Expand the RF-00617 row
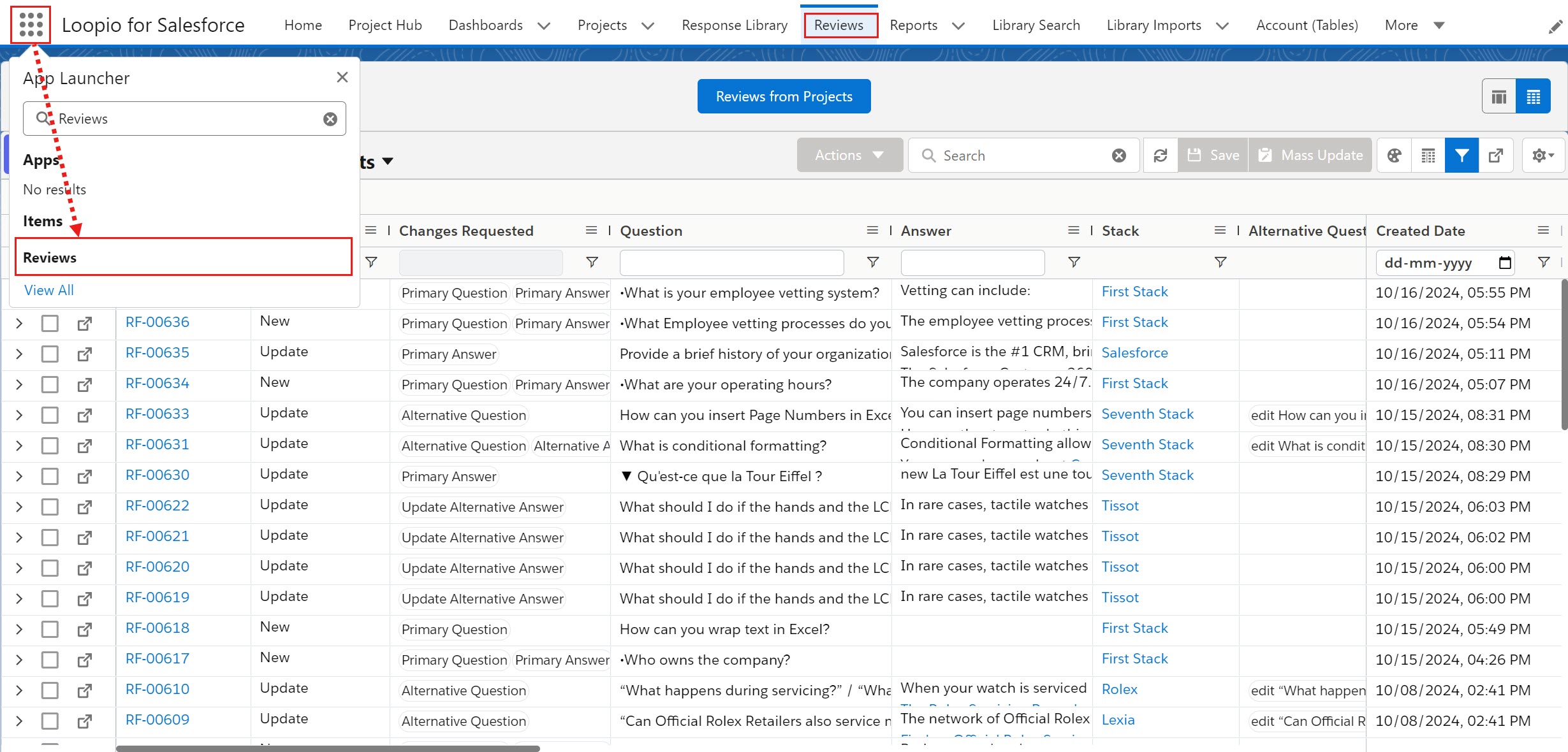1568x752 pixels. pyautogui.click(x=19, y=660)
